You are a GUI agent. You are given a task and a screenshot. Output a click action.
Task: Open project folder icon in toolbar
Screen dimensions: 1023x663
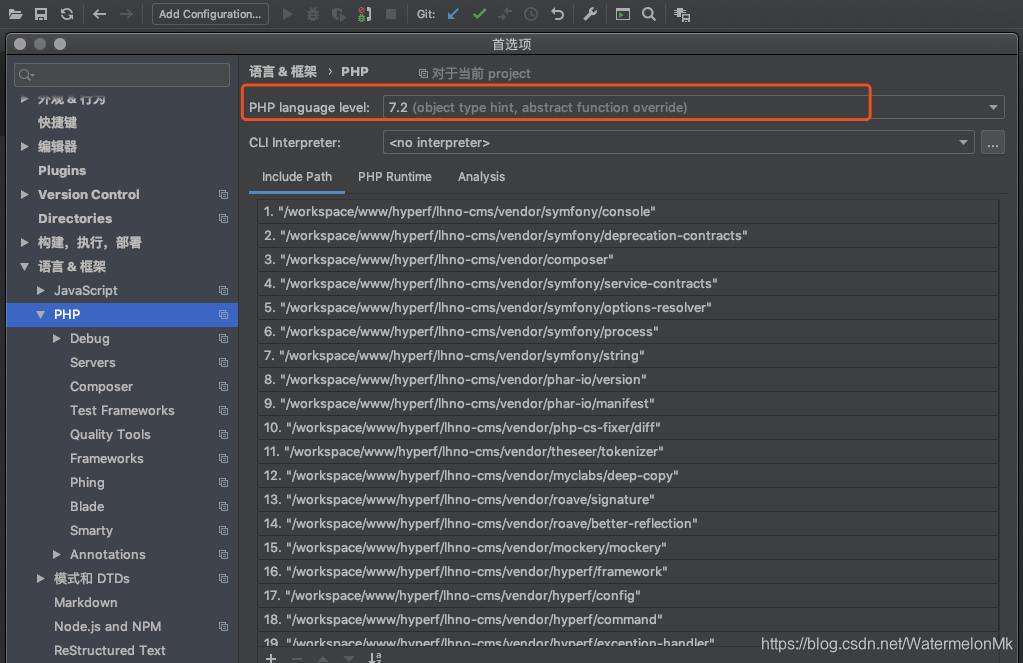pyautogui.click(x=15, y=14)
